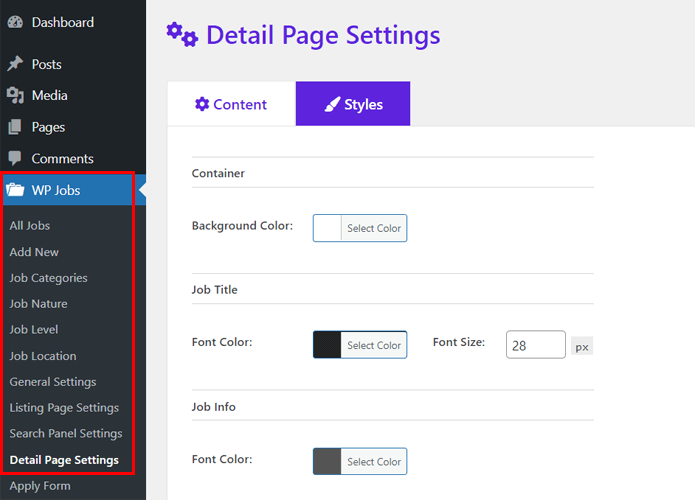The height and width of the screenshot is (500, 695).
Task: Click the Job Title section heading
Action: (x=215, y=290)
